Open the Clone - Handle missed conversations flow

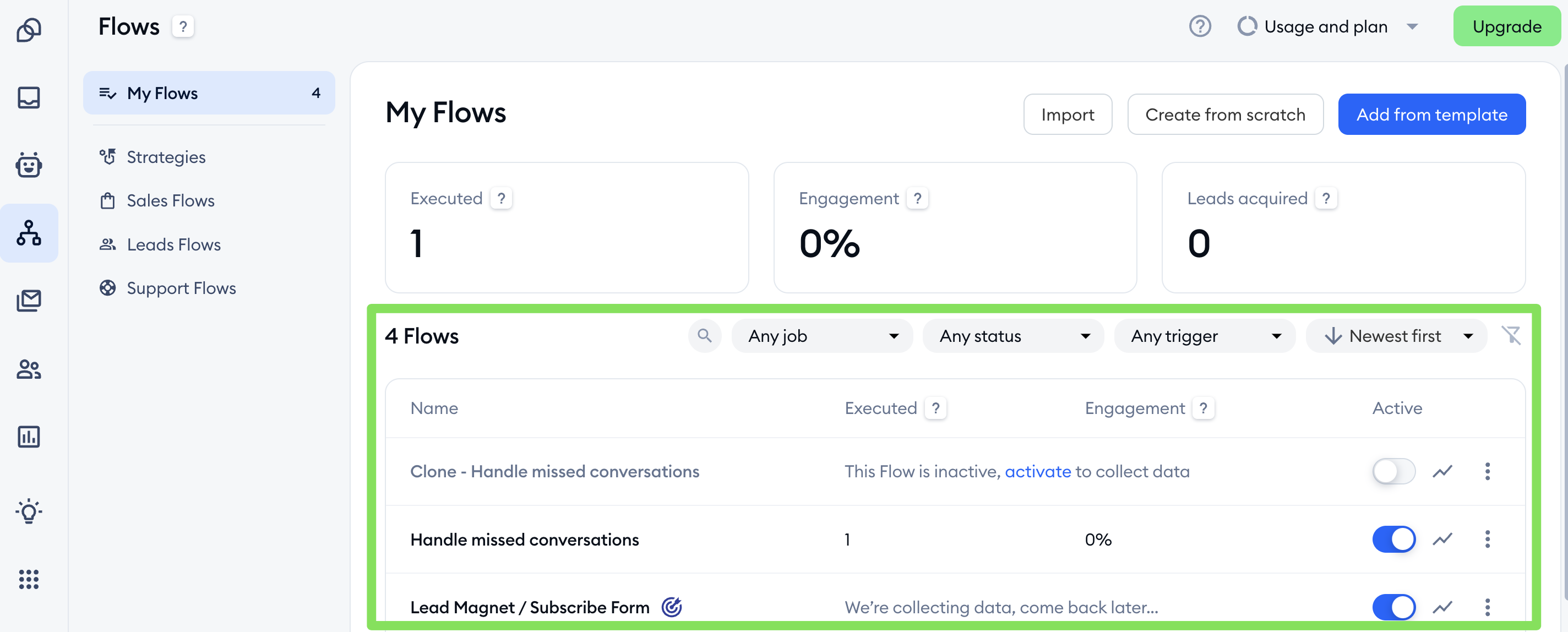coord(554,471)
